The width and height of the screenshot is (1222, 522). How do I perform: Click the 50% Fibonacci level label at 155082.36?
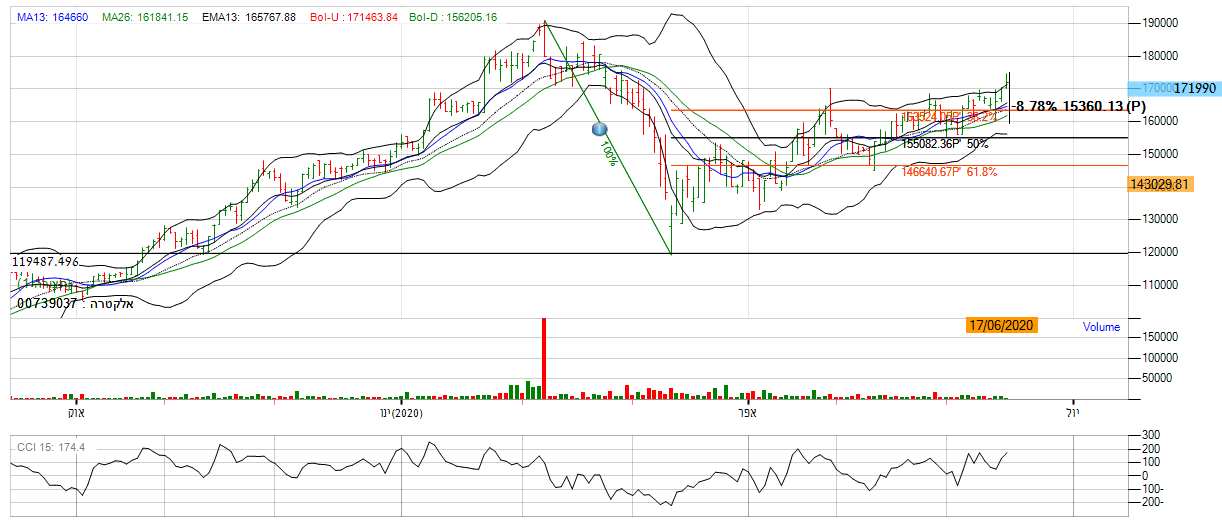[x=945, y=144]
